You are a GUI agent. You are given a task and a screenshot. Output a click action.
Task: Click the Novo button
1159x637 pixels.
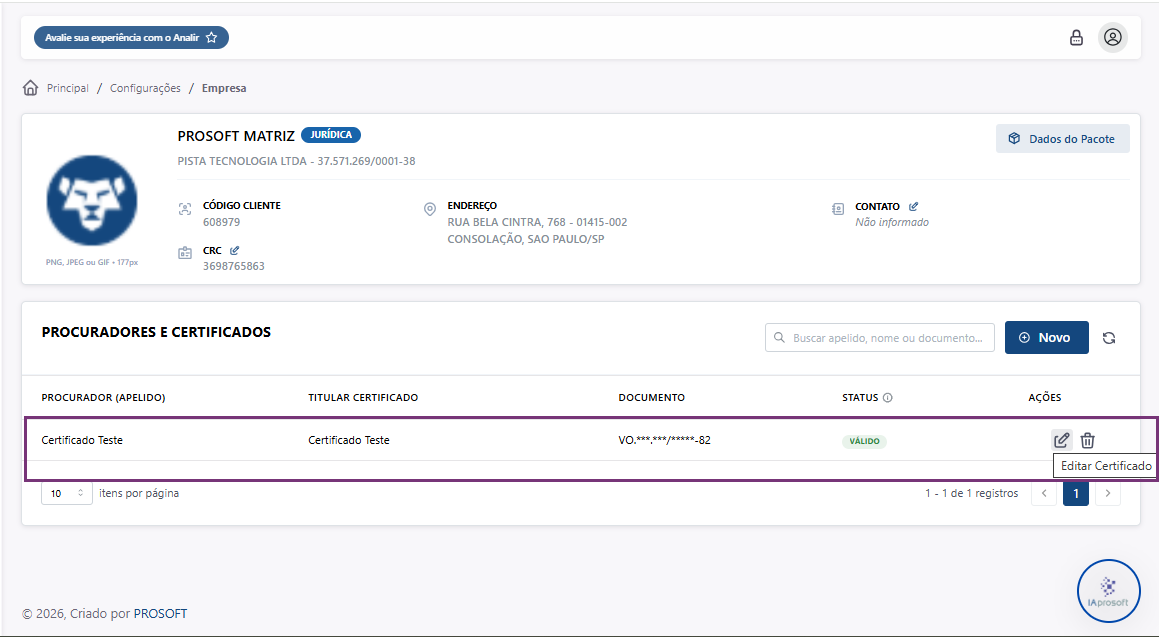pos(1046,337)
